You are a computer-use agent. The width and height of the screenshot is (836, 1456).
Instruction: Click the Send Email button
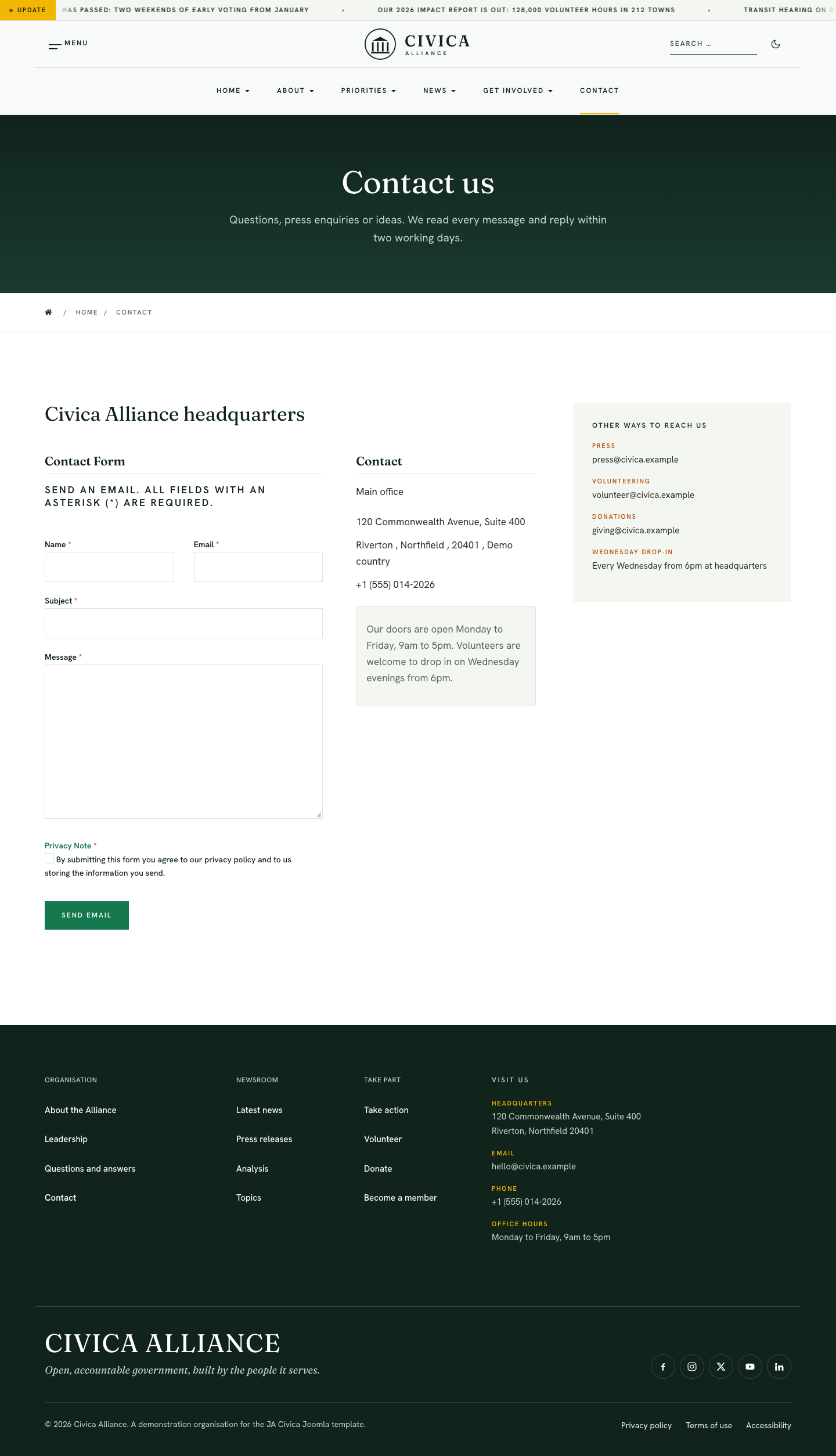(87, 915)
